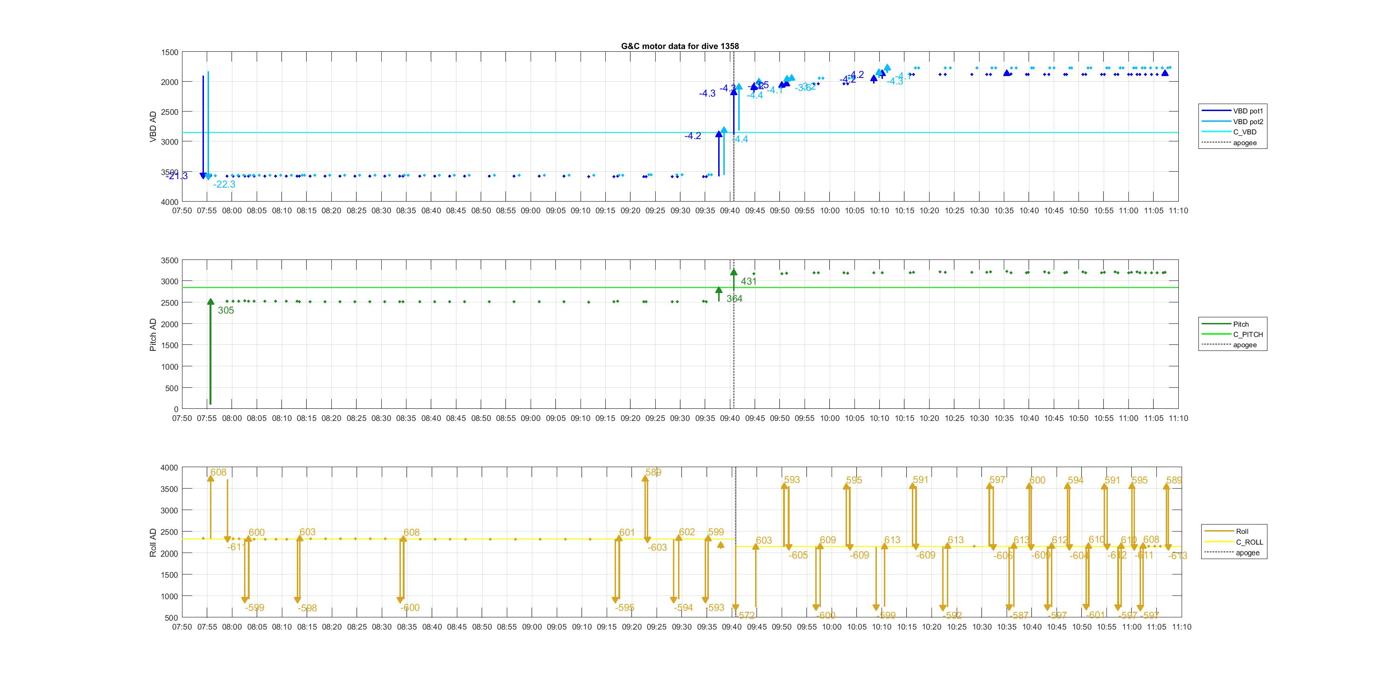Viewport: 1400px width, 693px height.
Task: Click the Pitch line sample in the legend
Action: pyautogui.click(x=1217, y=324)
